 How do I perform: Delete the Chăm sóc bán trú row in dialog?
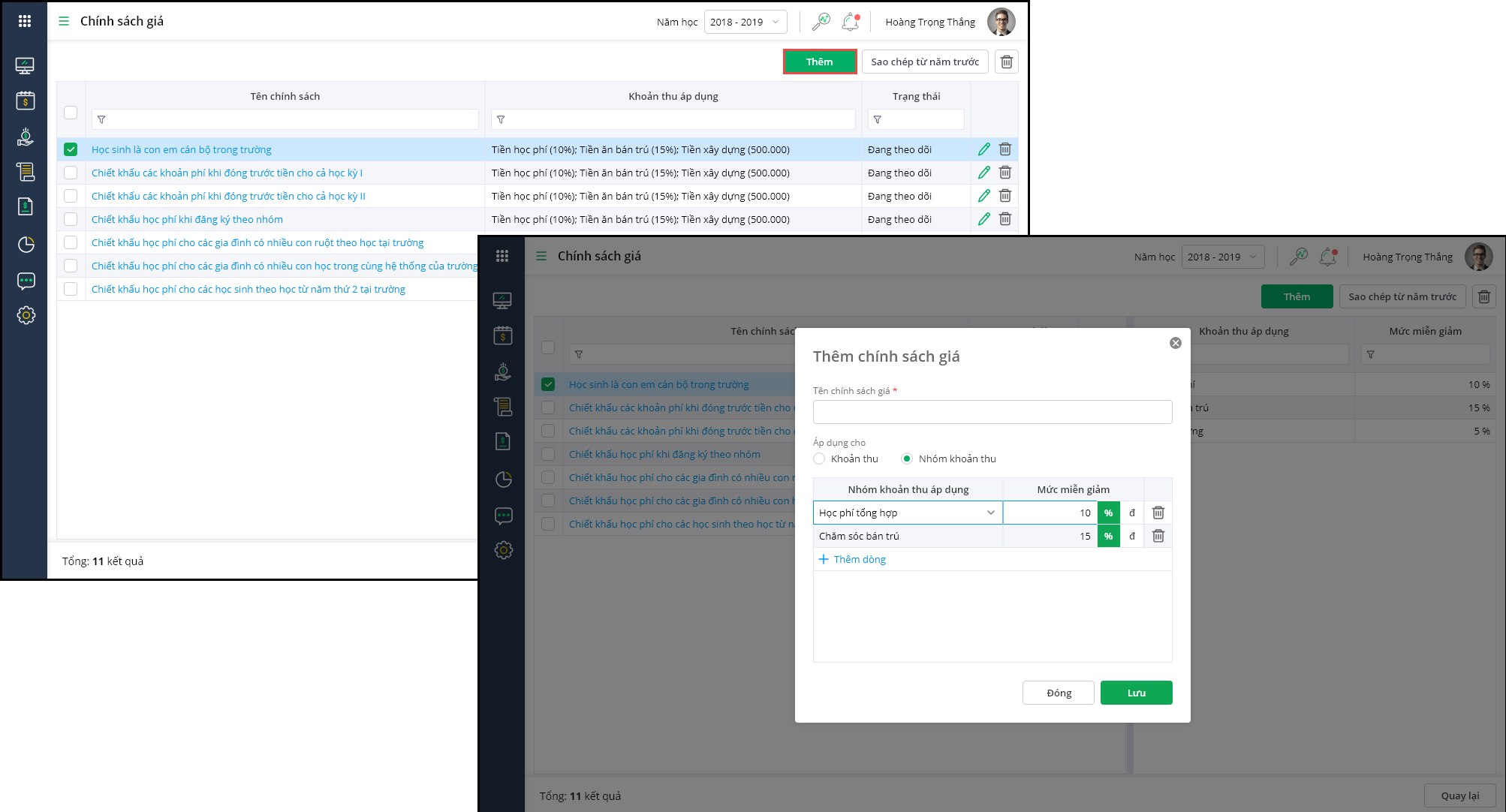pos(1158,536)
